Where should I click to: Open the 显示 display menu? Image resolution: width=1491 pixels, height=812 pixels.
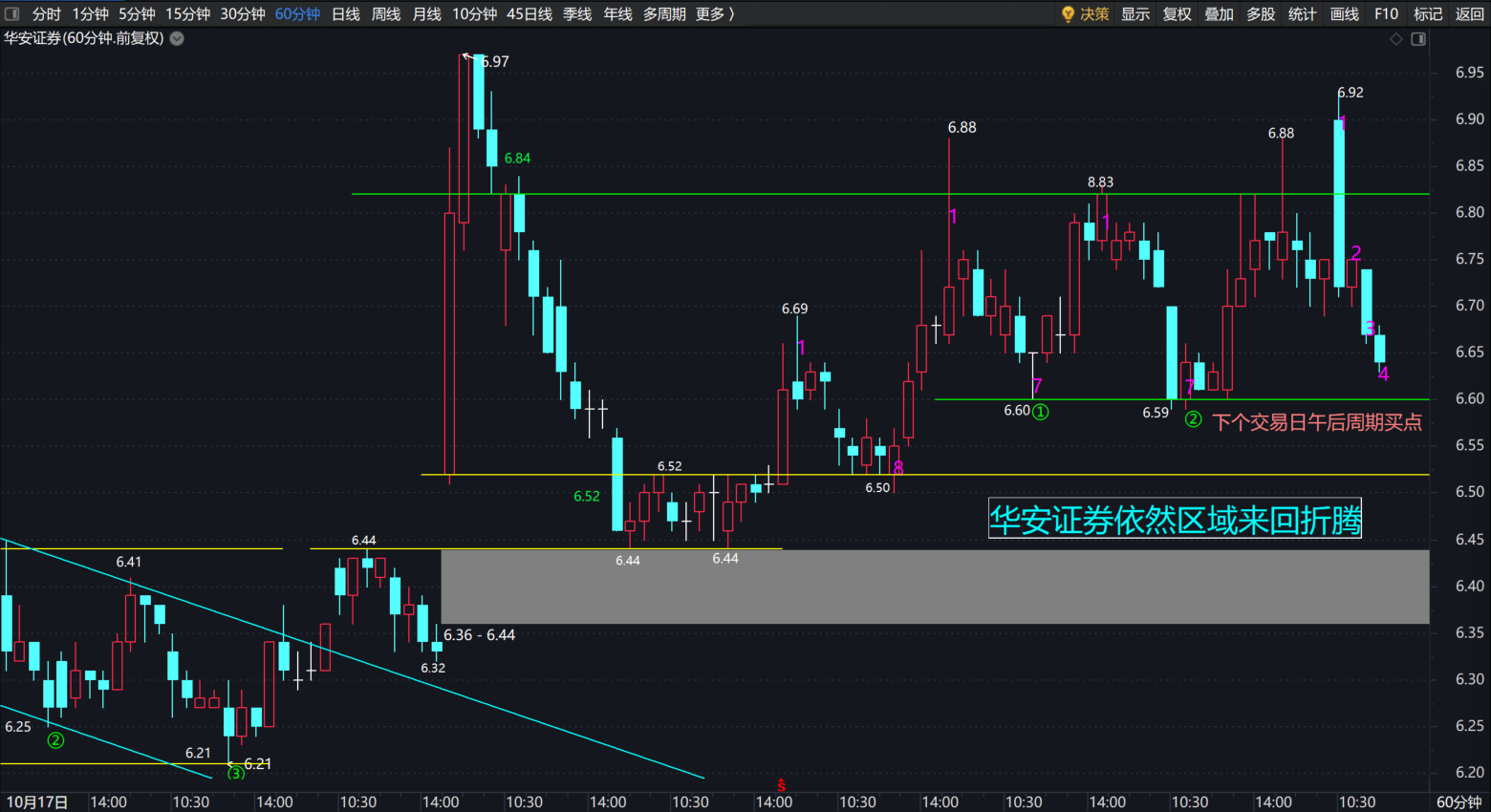click(x=1135, y=13)
